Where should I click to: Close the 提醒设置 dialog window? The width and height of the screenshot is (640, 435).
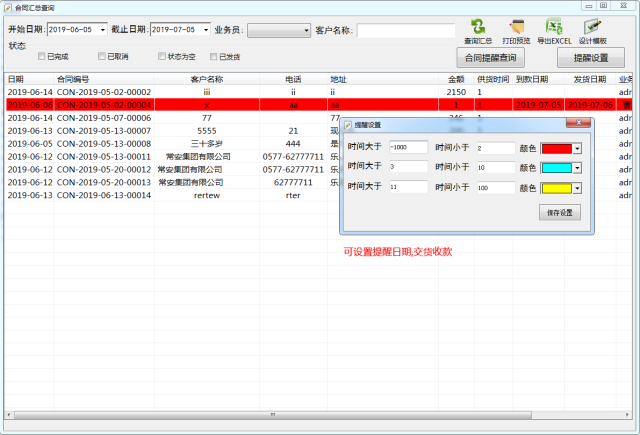point(583,125)
